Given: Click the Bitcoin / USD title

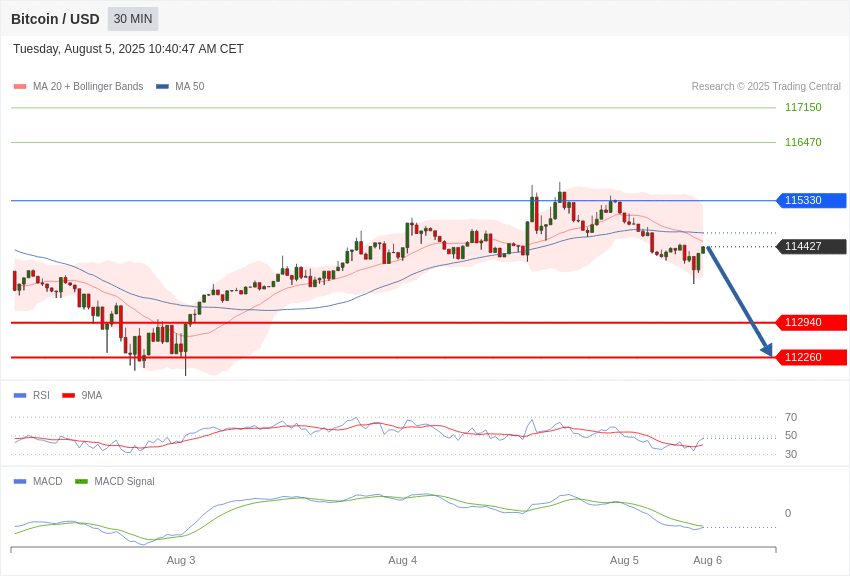Looking at the screenshot, I should 55,19.
